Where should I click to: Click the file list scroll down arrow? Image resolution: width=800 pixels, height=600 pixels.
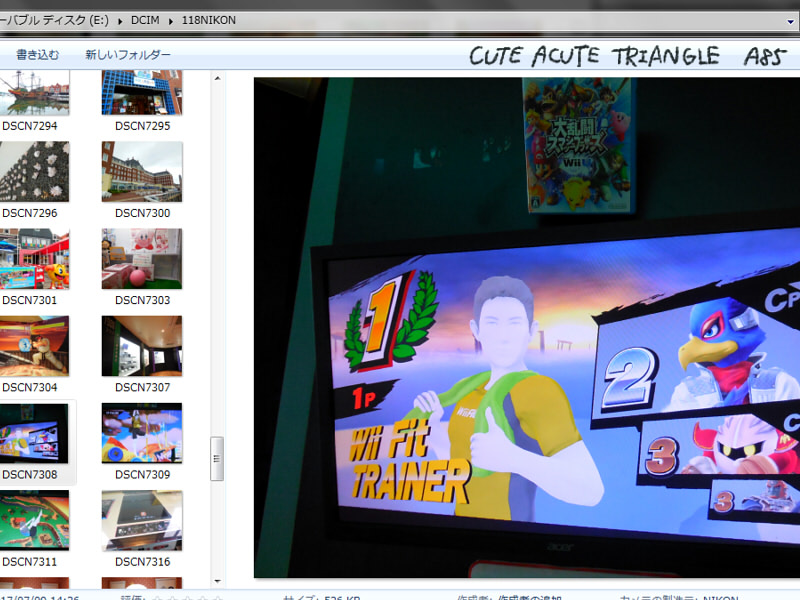click(x=217, y=581)
